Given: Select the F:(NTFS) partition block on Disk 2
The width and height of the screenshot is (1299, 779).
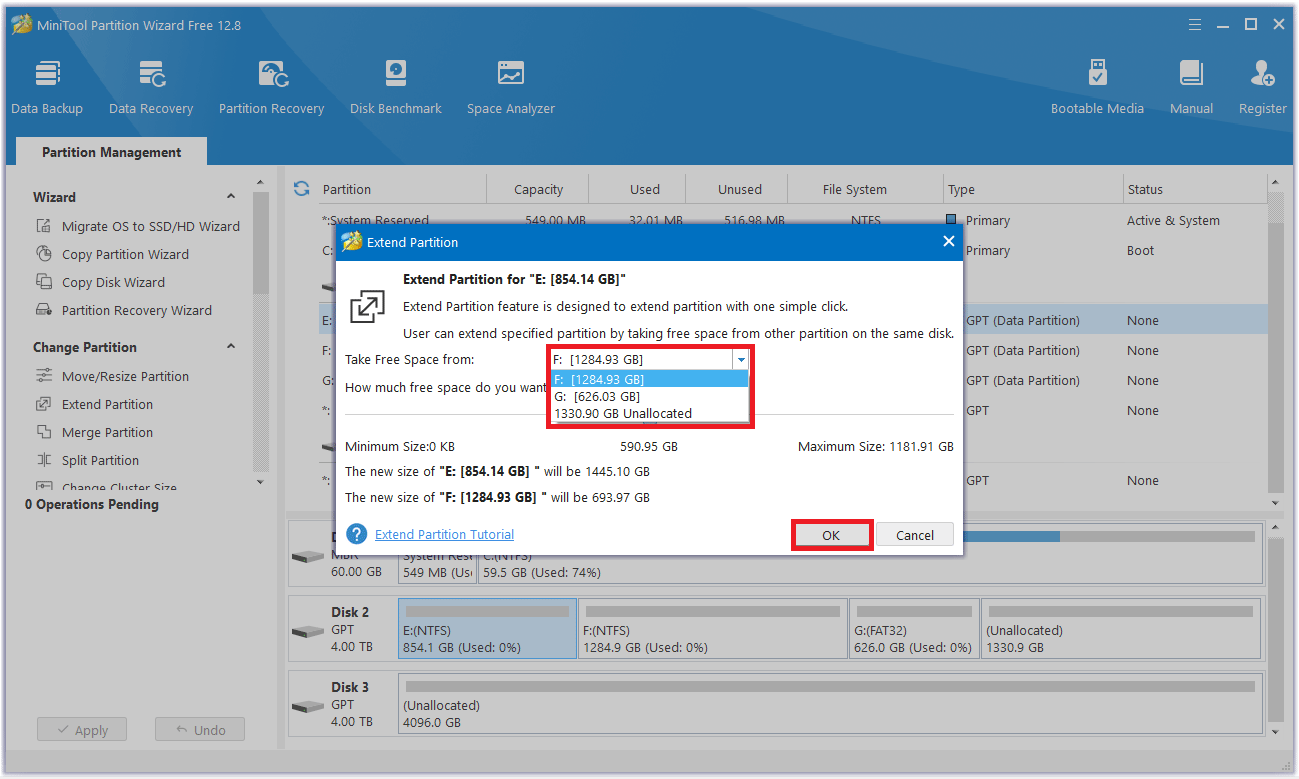Looking at the screenshot, I should [712, 629].
